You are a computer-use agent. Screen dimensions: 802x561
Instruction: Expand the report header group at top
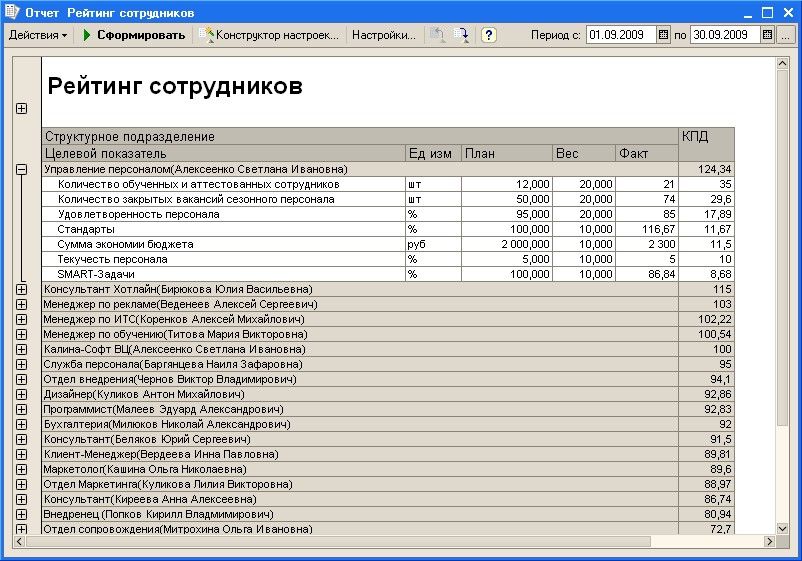click(x=21, y=109)
